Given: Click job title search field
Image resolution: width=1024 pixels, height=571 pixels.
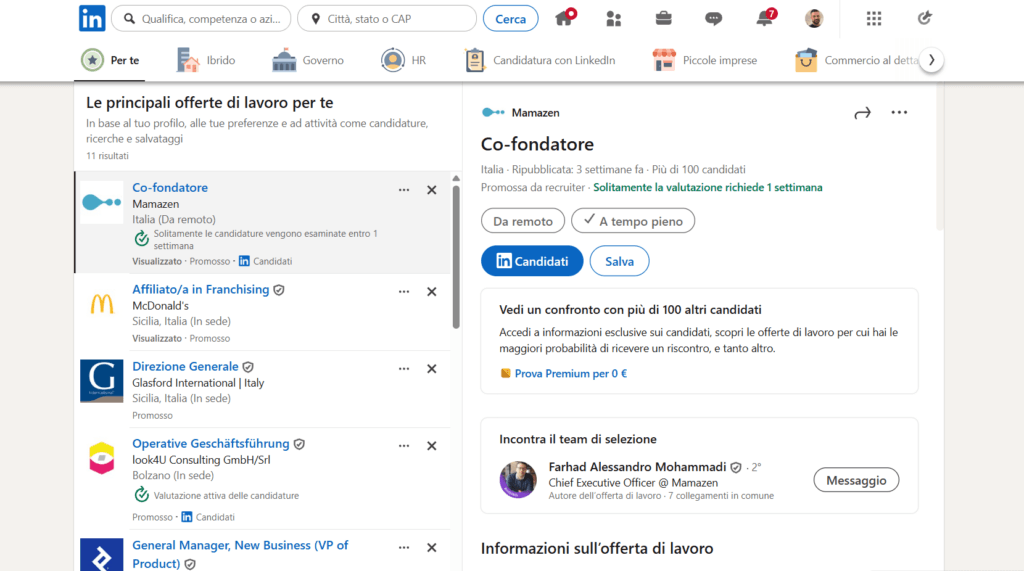Looking at the screenshot, I should (x=201, y=18).
